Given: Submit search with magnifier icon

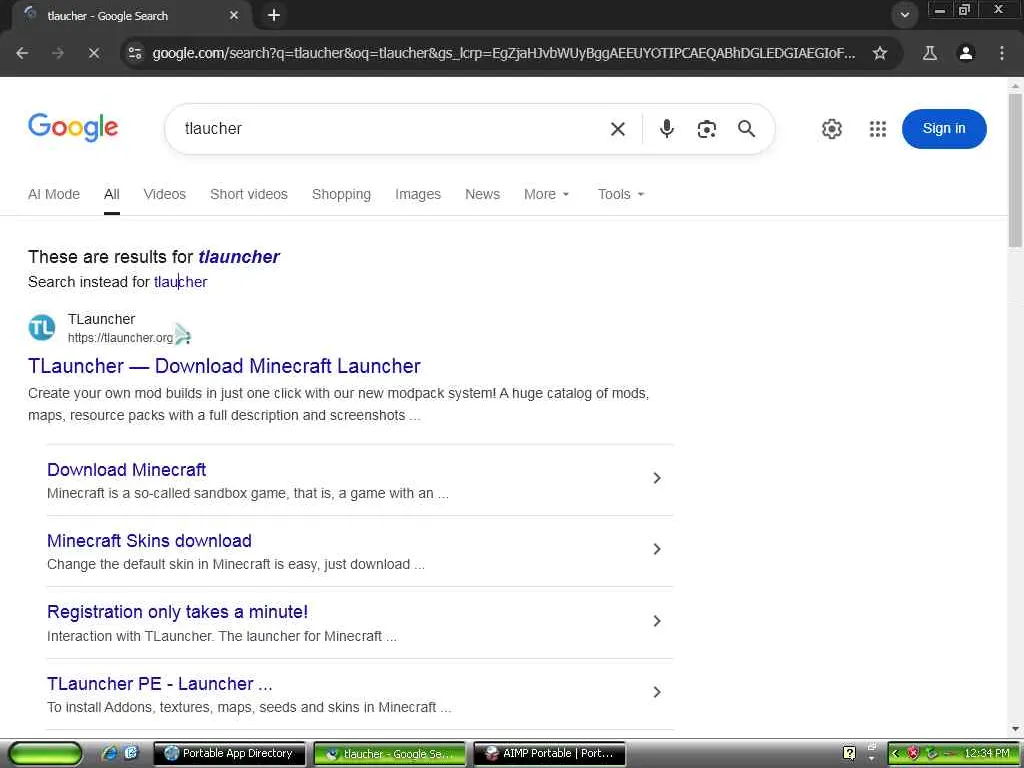Looking at the screenshot, I should [x=746, y=129].
